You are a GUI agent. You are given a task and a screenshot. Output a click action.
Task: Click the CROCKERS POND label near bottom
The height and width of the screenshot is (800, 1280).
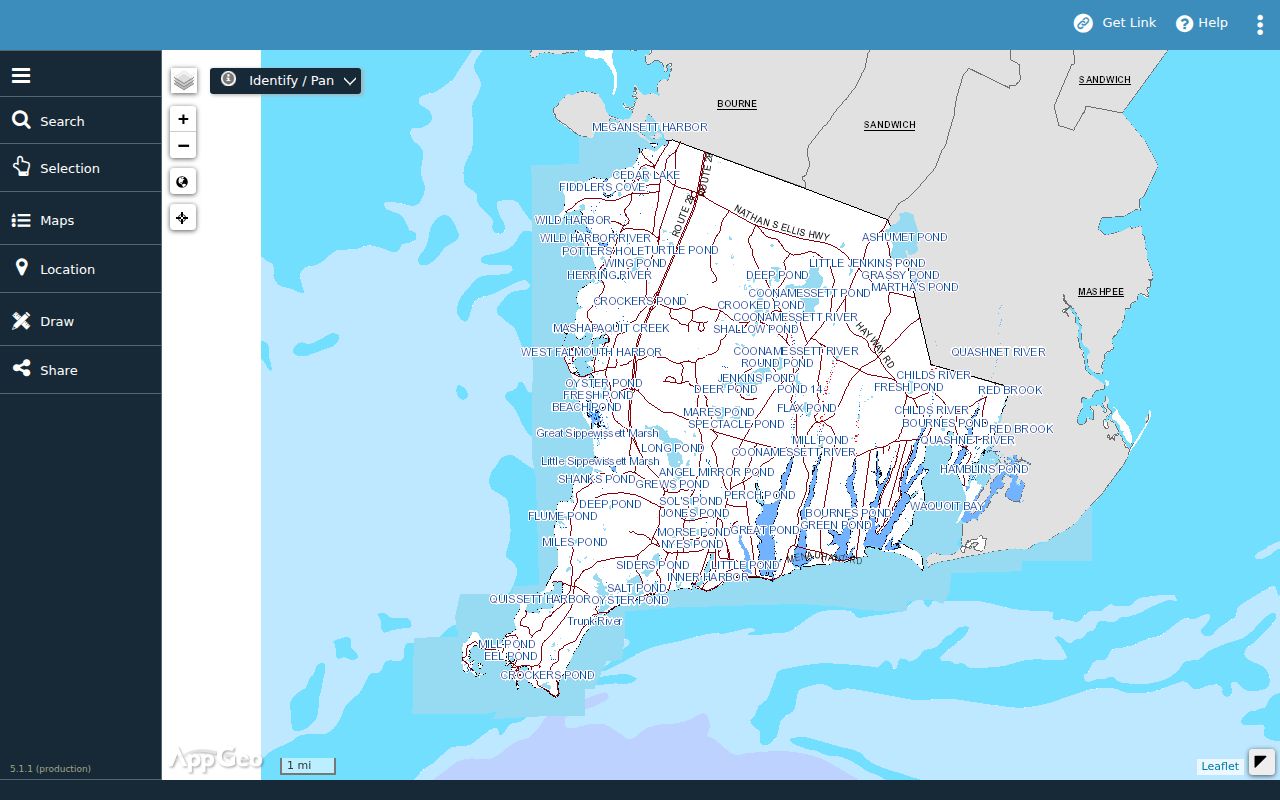548,675
